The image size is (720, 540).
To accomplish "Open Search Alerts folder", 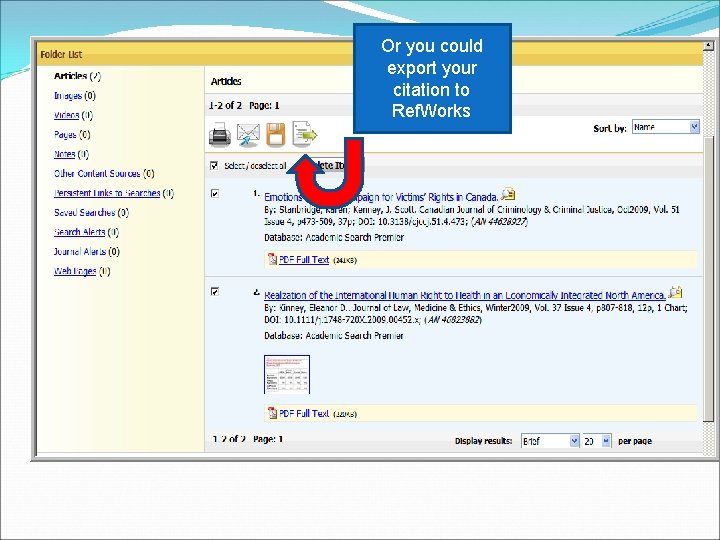I will (x=86, y=232).
